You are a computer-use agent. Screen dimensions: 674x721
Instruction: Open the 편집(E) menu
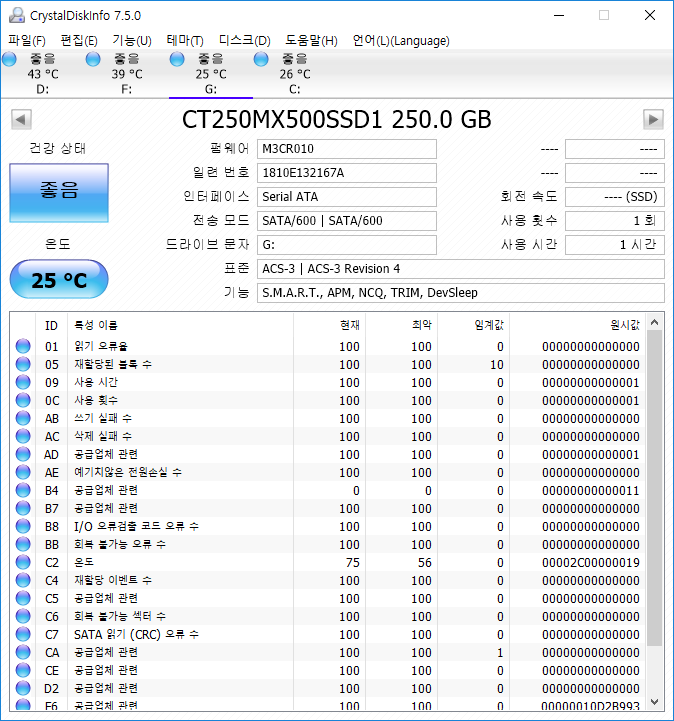tap(79, 40)
